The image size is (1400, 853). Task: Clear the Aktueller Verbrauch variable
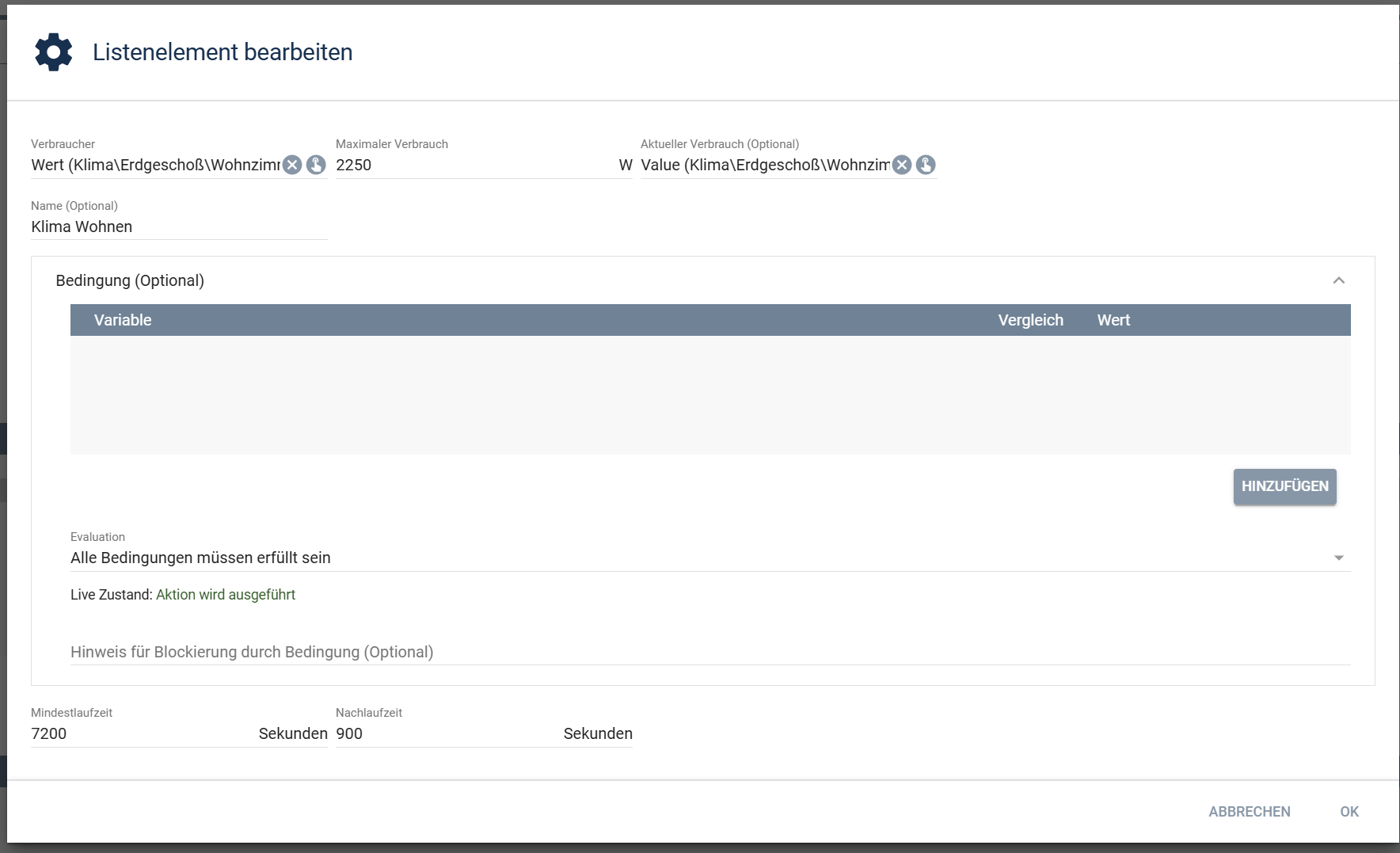coord(902,165)
